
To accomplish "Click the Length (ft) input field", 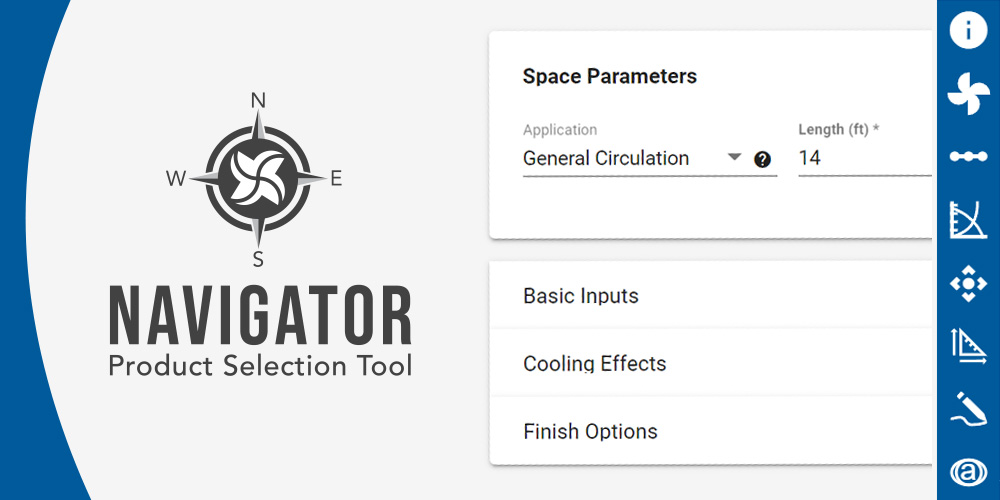I will pos(860,158).
